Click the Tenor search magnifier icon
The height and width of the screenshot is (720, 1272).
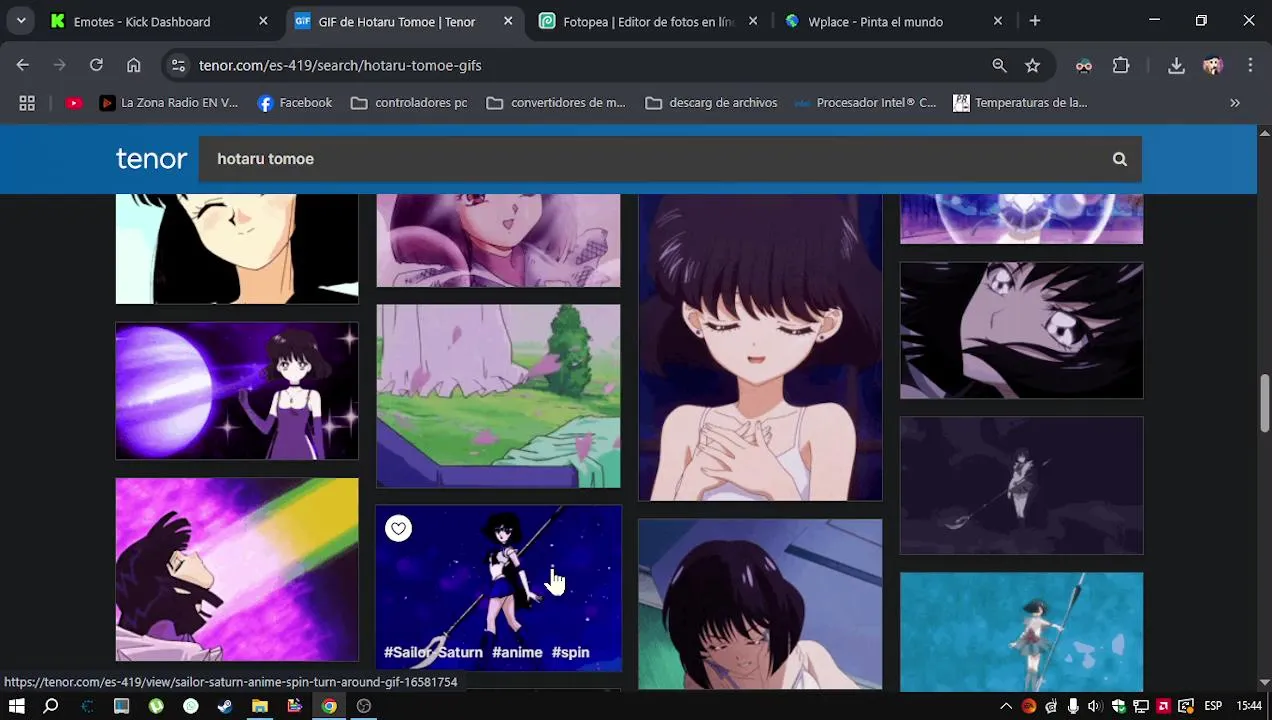click(x=1119, y=159)
